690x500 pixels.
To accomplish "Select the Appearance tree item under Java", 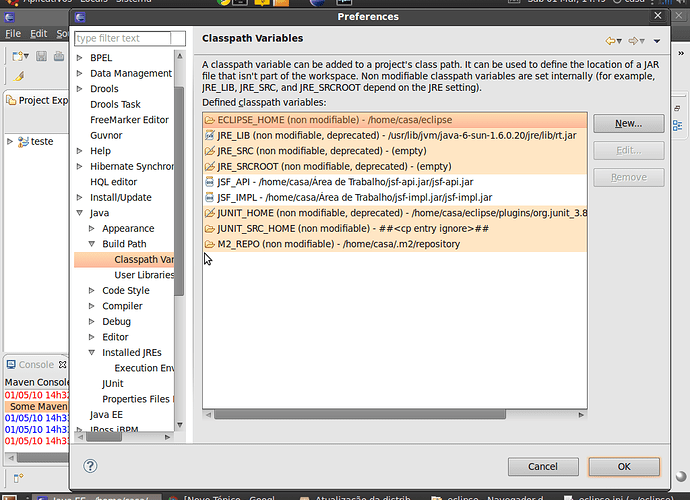I will (128, 228).
